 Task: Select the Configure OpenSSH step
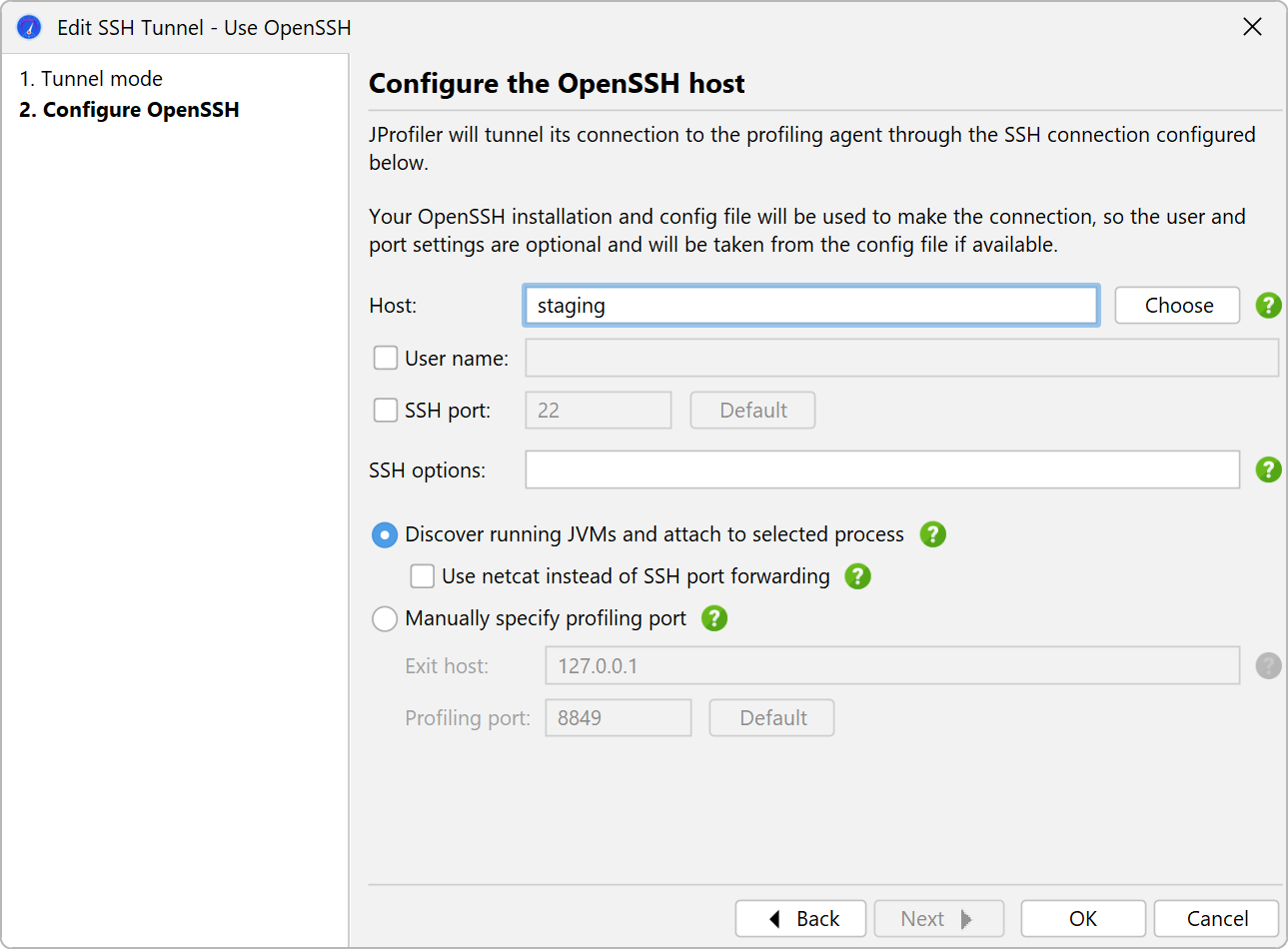(x=129, y=110)
